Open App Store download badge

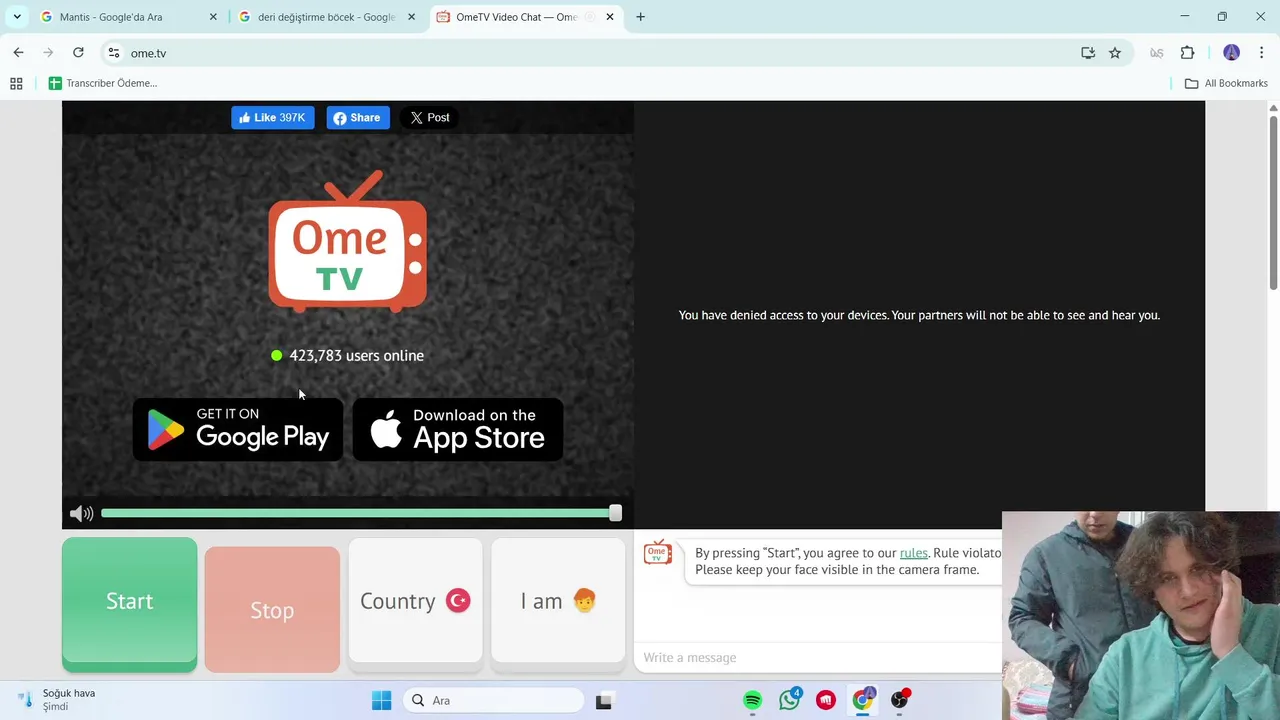click(458, 430)
